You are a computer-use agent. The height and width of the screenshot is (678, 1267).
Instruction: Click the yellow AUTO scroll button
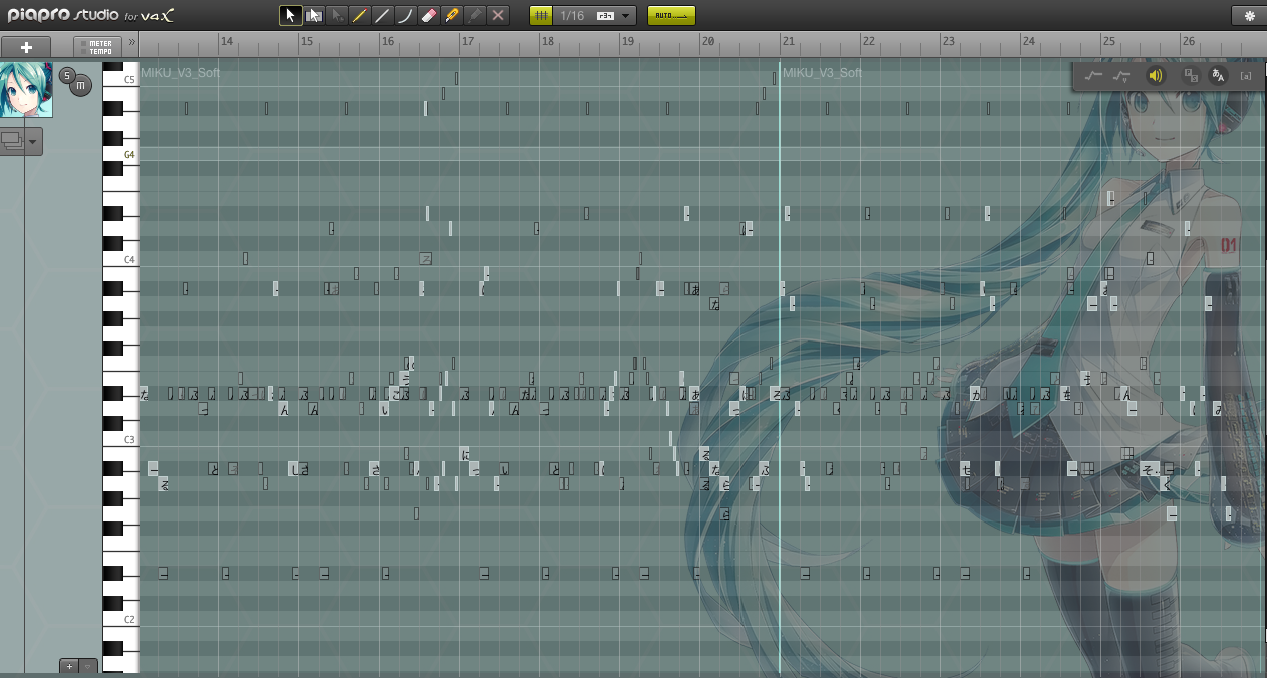(671, 15)
